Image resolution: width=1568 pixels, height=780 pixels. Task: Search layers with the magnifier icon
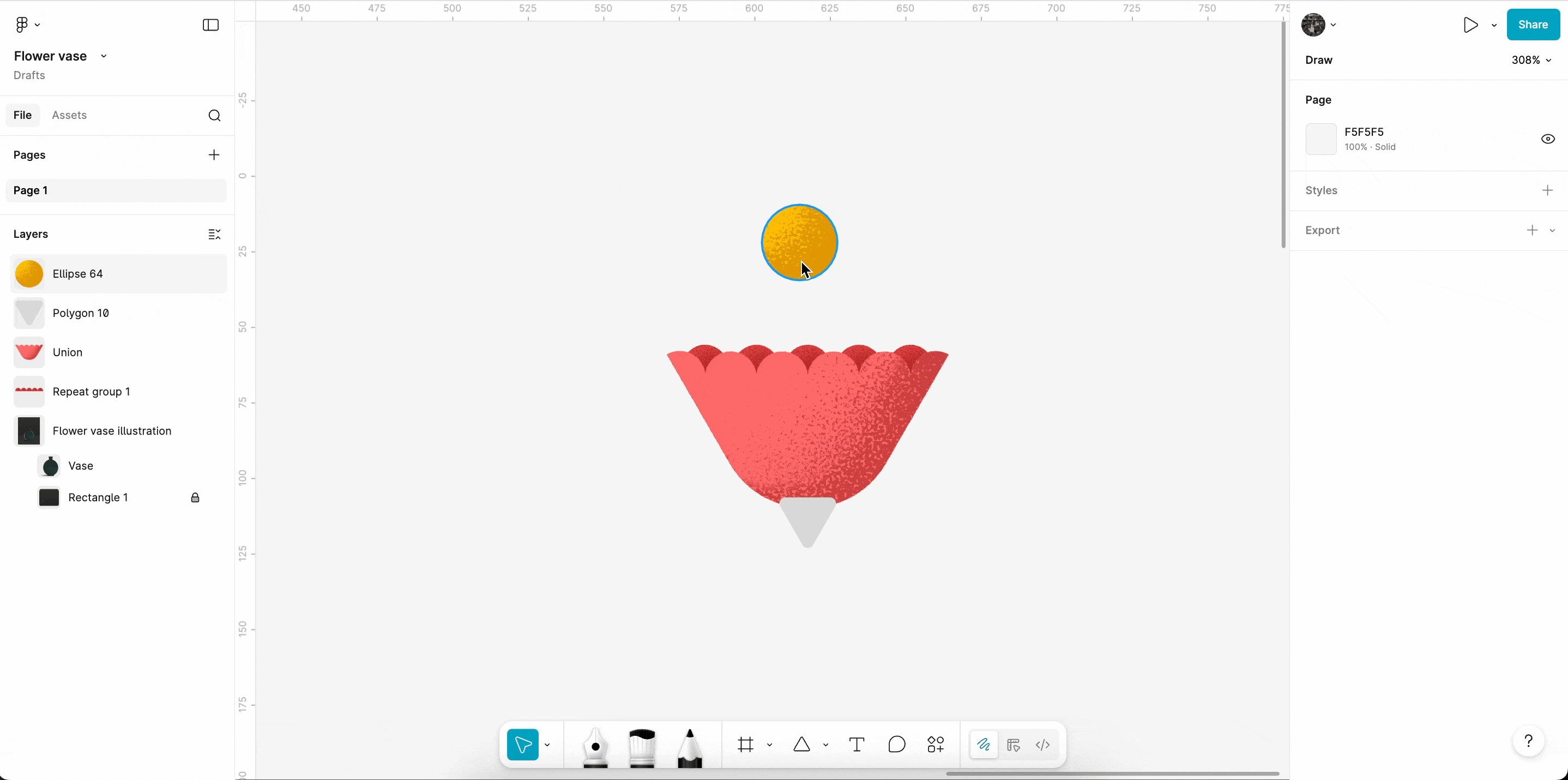coord(214,116)
